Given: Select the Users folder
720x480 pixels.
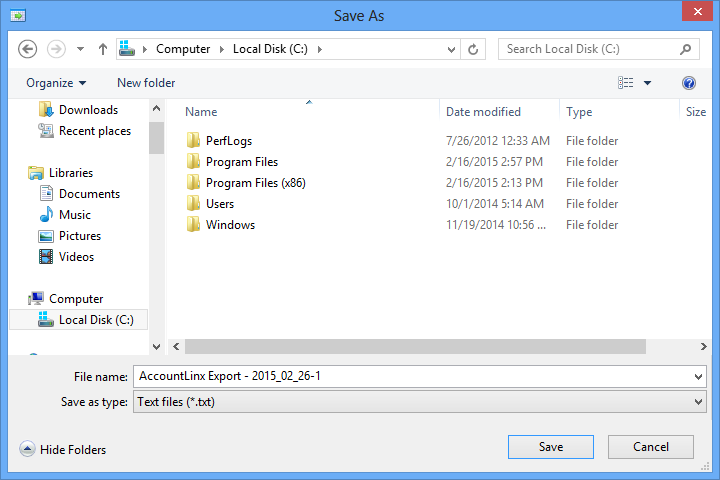Looking at the screenshot, I should pyautogui.click(x=220, y=204).
